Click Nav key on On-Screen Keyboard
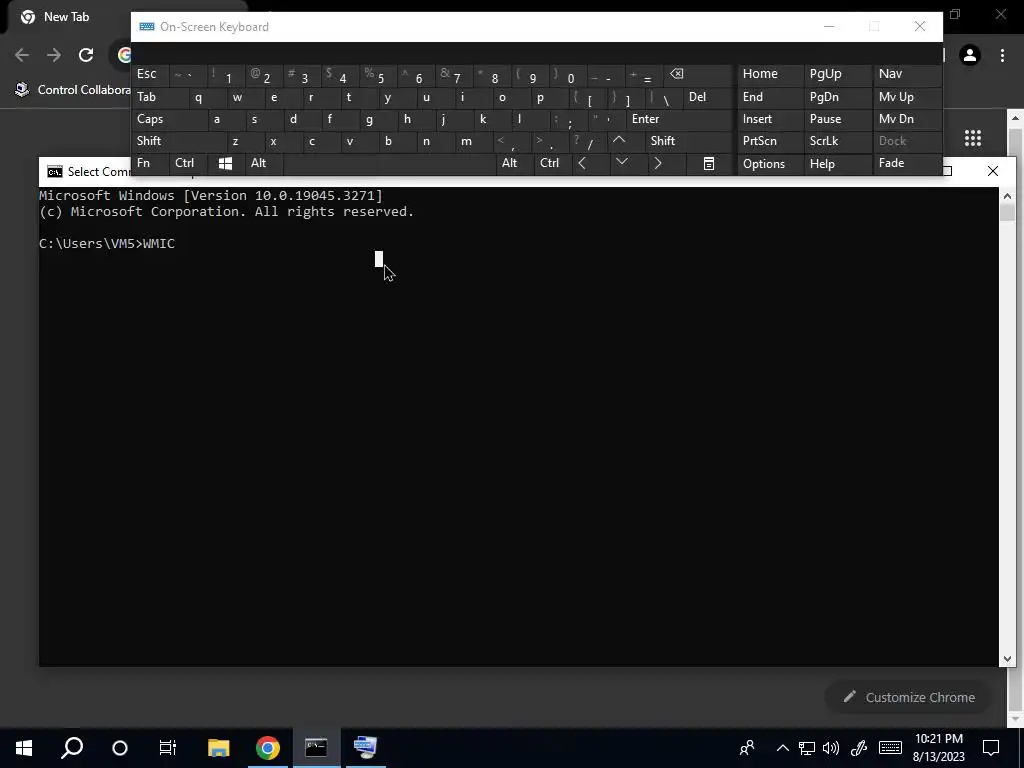 tap(907, 74)
